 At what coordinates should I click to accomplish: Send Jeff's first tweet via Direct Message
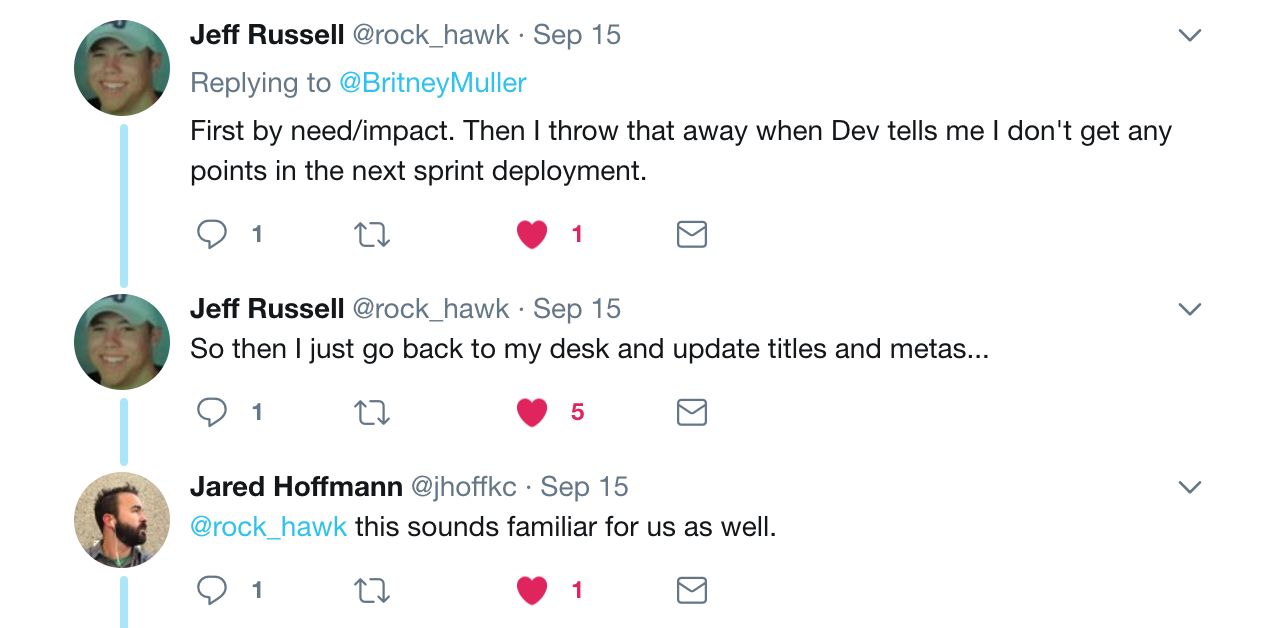coord(691,234)
